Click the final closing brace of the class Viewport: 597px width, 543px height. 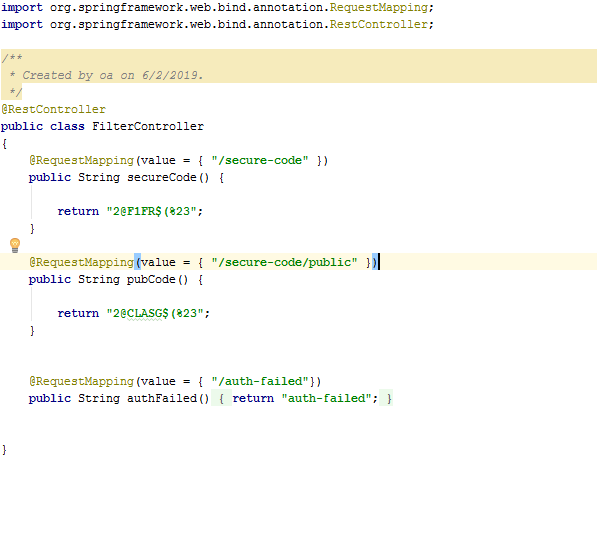point(4,450)
